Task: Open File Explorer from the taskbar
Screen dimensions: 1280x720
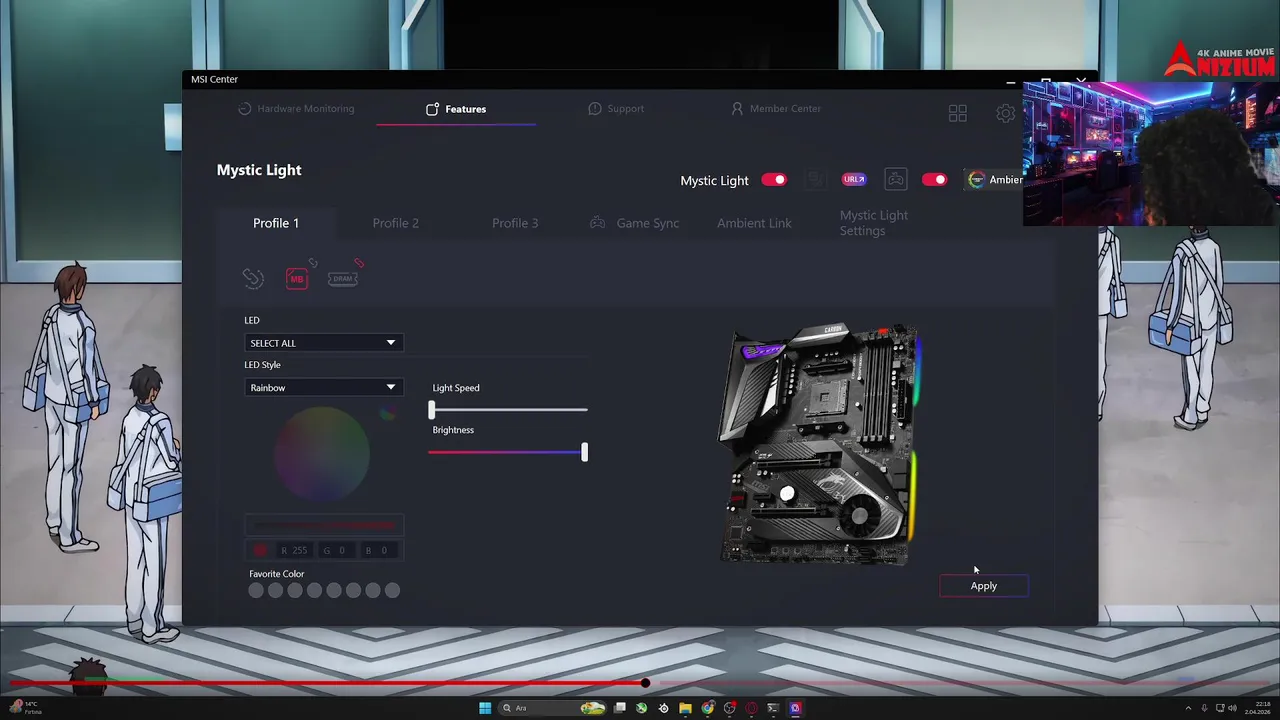Action: tap(685, 708)
